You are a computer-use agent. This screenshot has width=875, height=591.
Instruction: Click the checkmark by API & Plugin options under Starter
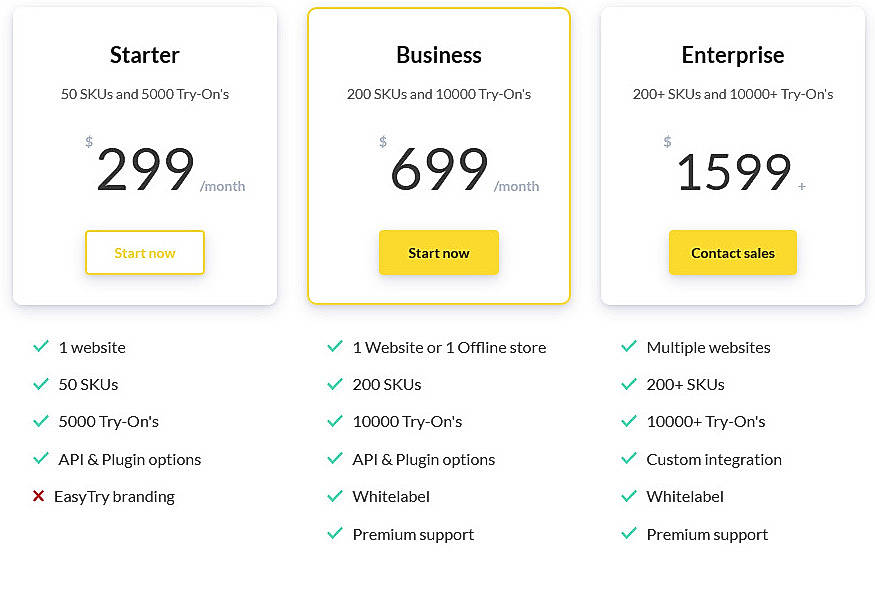[41, 459]
